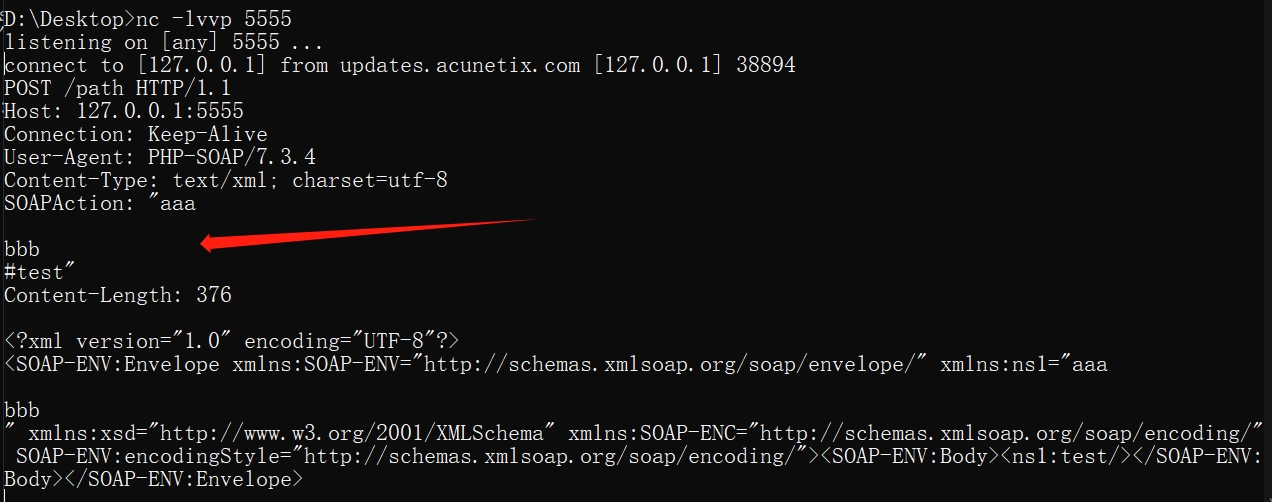1272x502 pixels.
Task: Click the second 'bbb' in XML body
Action: click(x=22, y=410)
